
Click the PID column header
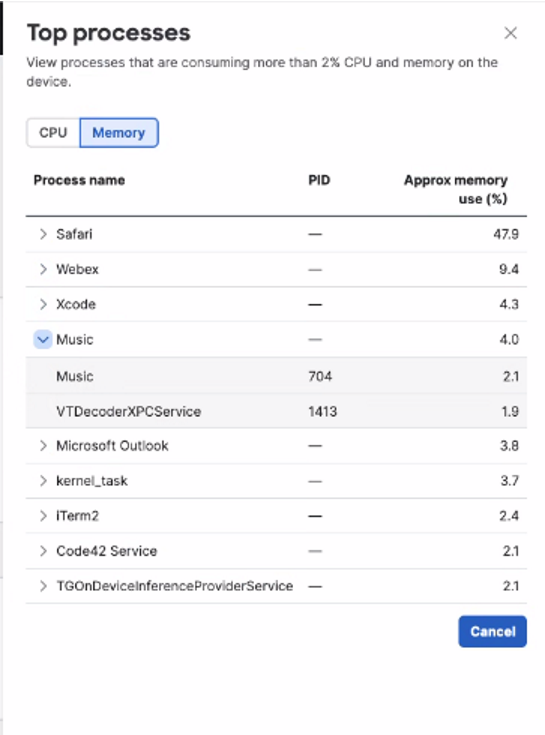[319, 180]
